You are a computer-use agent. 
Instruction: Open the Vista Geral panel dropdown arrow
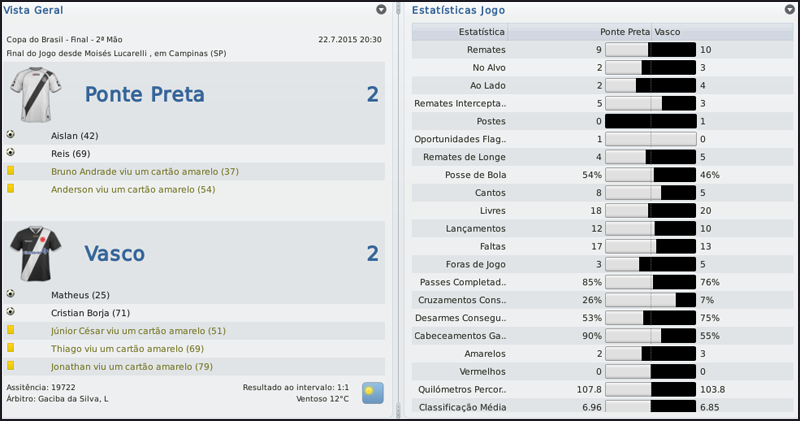(381, 9)
